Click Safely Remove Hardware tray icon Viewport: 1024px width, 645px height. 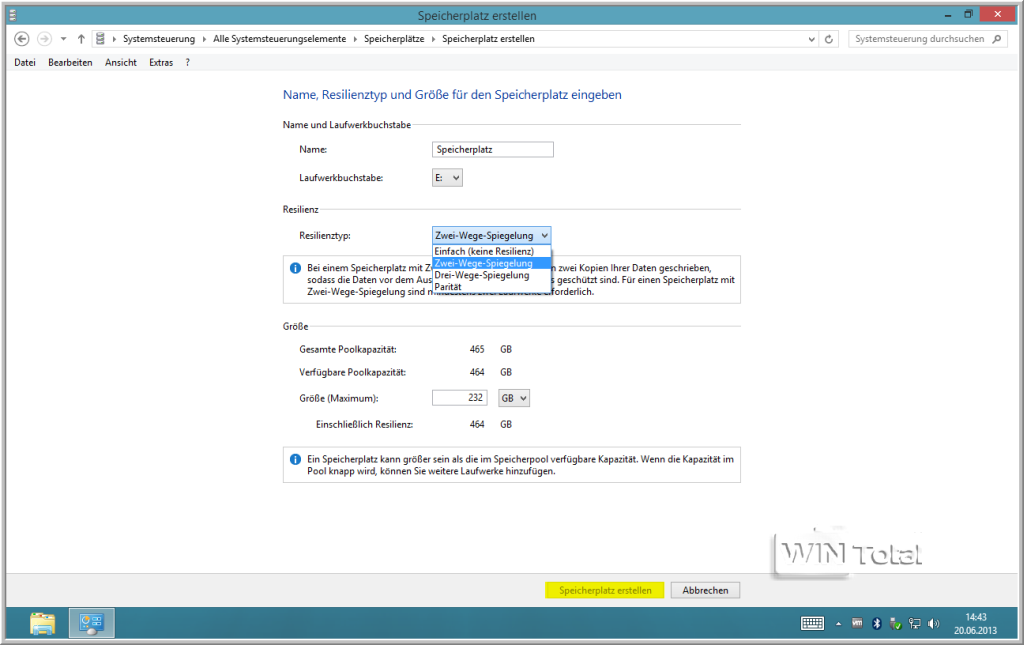click(x=895, y=624)
